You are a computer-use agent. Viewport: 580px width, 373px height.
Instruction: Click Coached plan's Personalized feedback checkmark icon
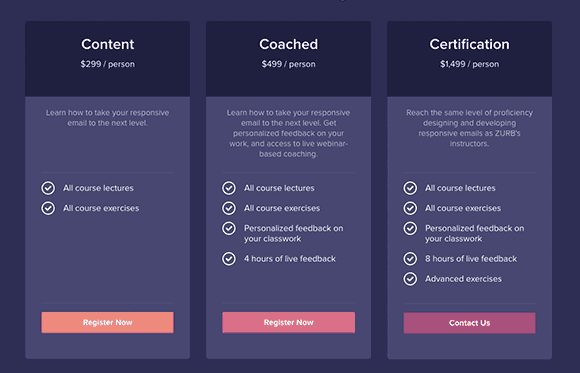[x=229, y=228]
